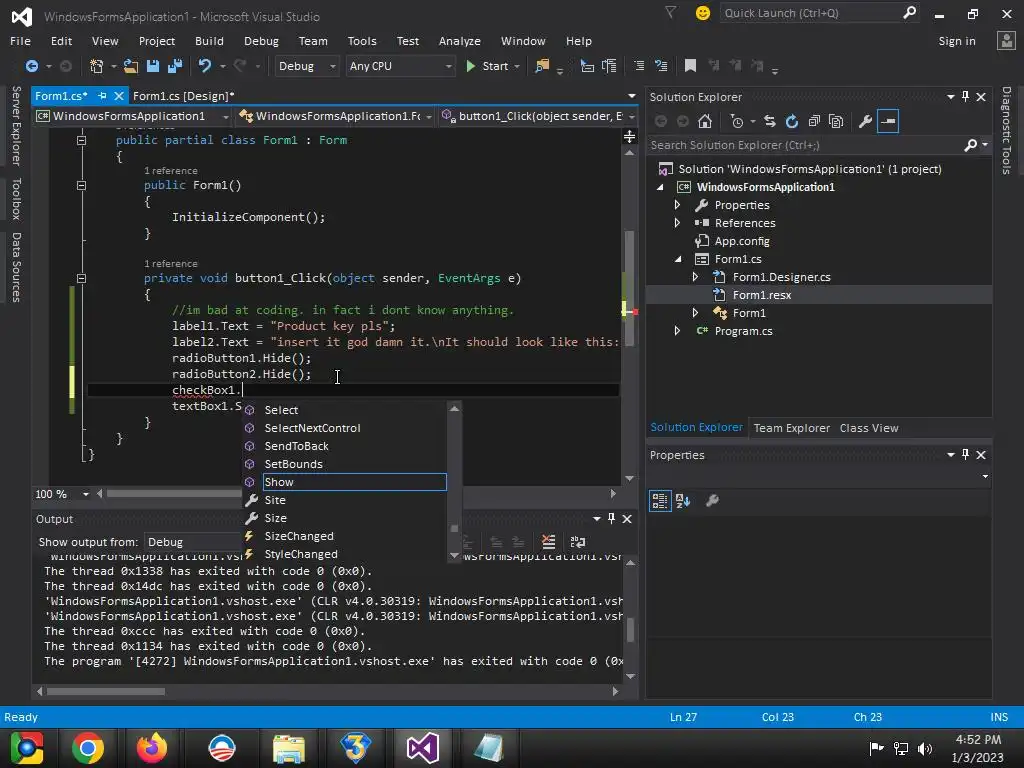Collapse the Form1 class outline

[82, 140]
